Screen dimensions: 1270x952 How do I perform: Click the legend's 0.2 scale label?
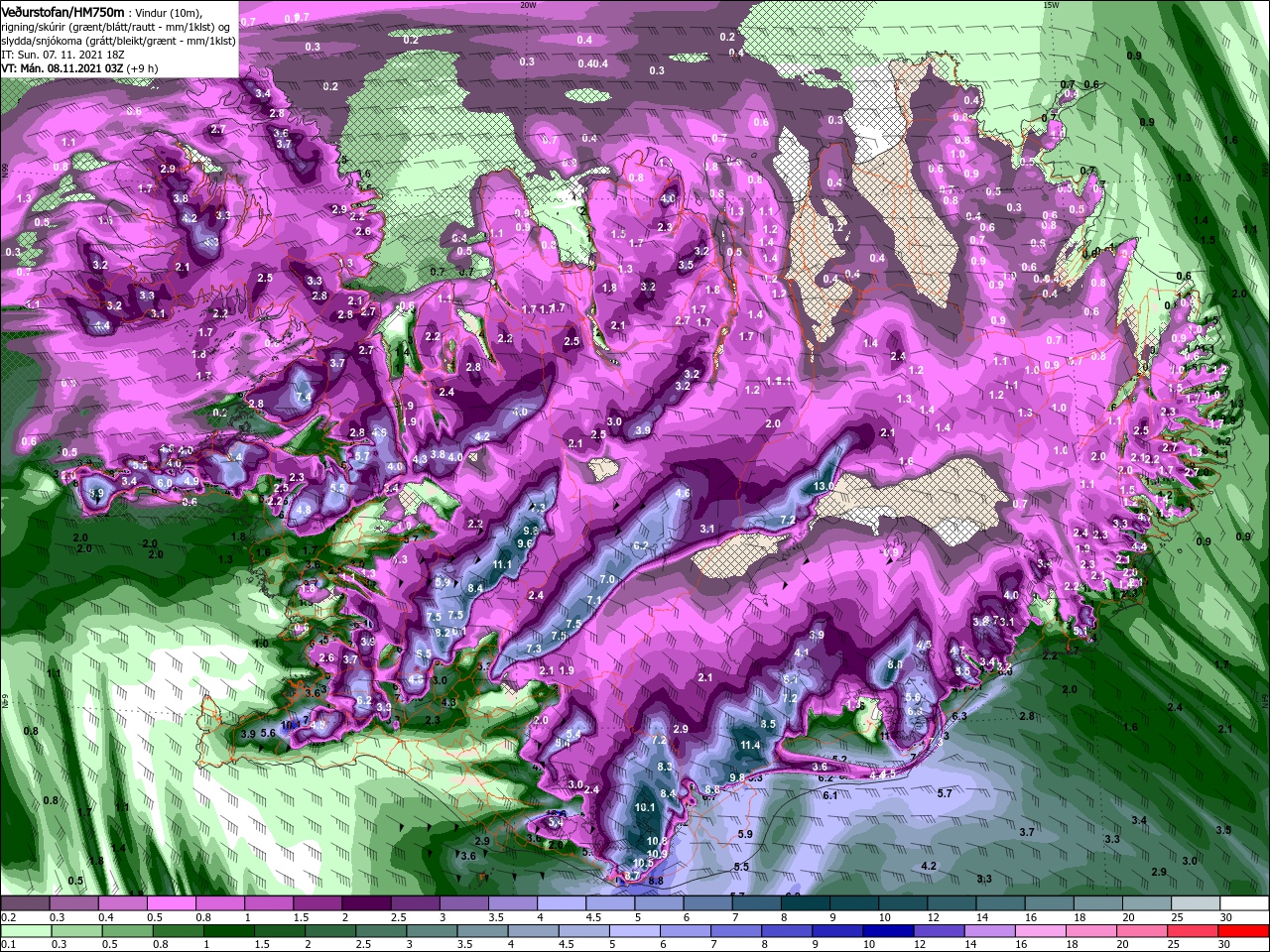[x=8, y=917]
